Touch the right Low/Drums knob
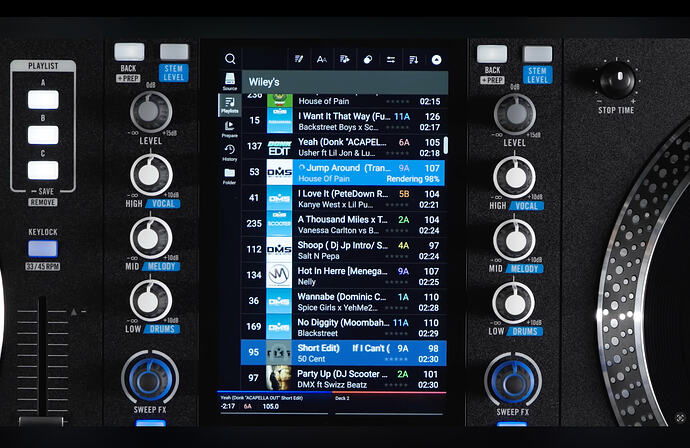 tap(514, 303)
